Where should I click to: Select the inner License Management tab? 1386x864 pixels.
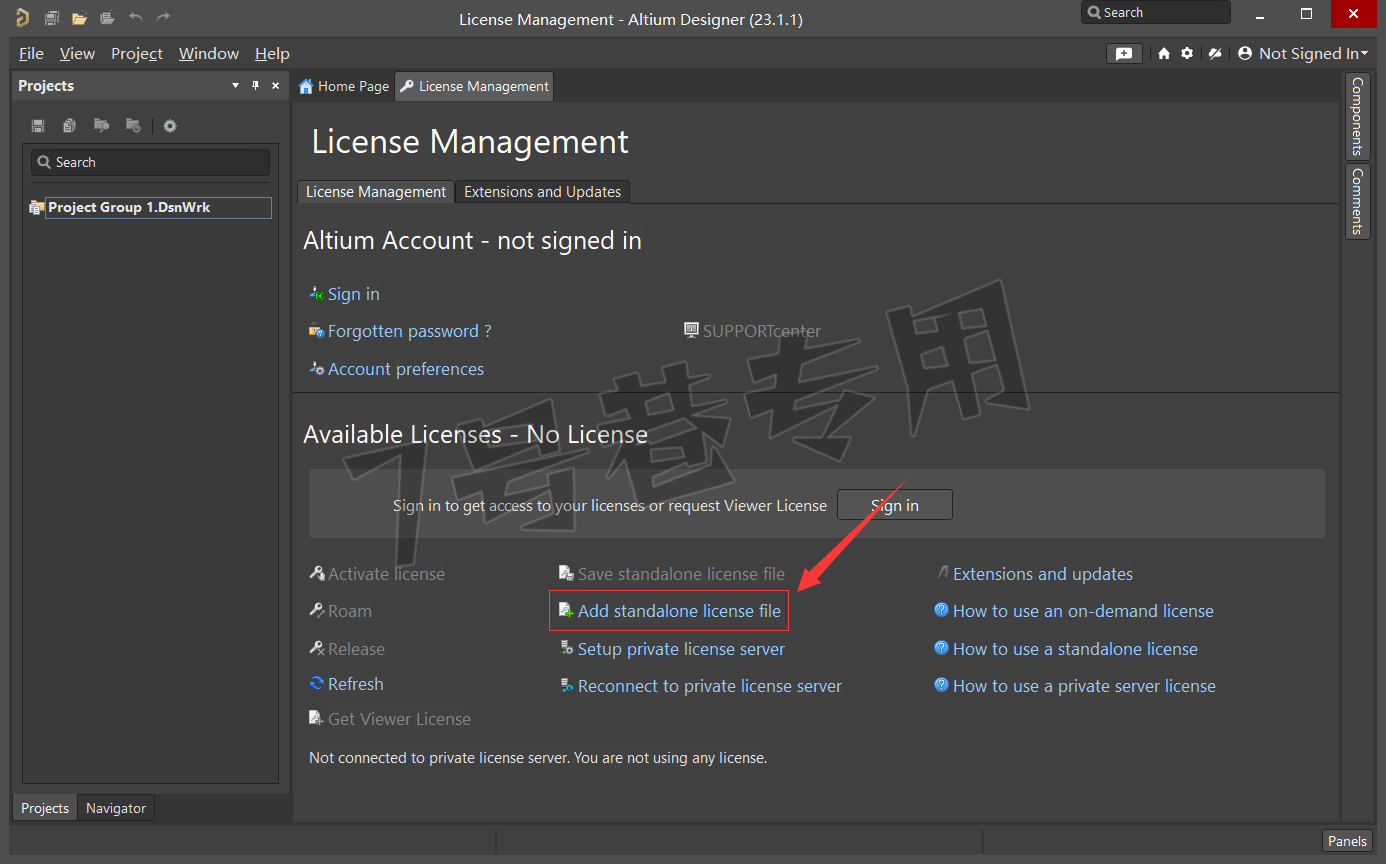pos(376,192)
